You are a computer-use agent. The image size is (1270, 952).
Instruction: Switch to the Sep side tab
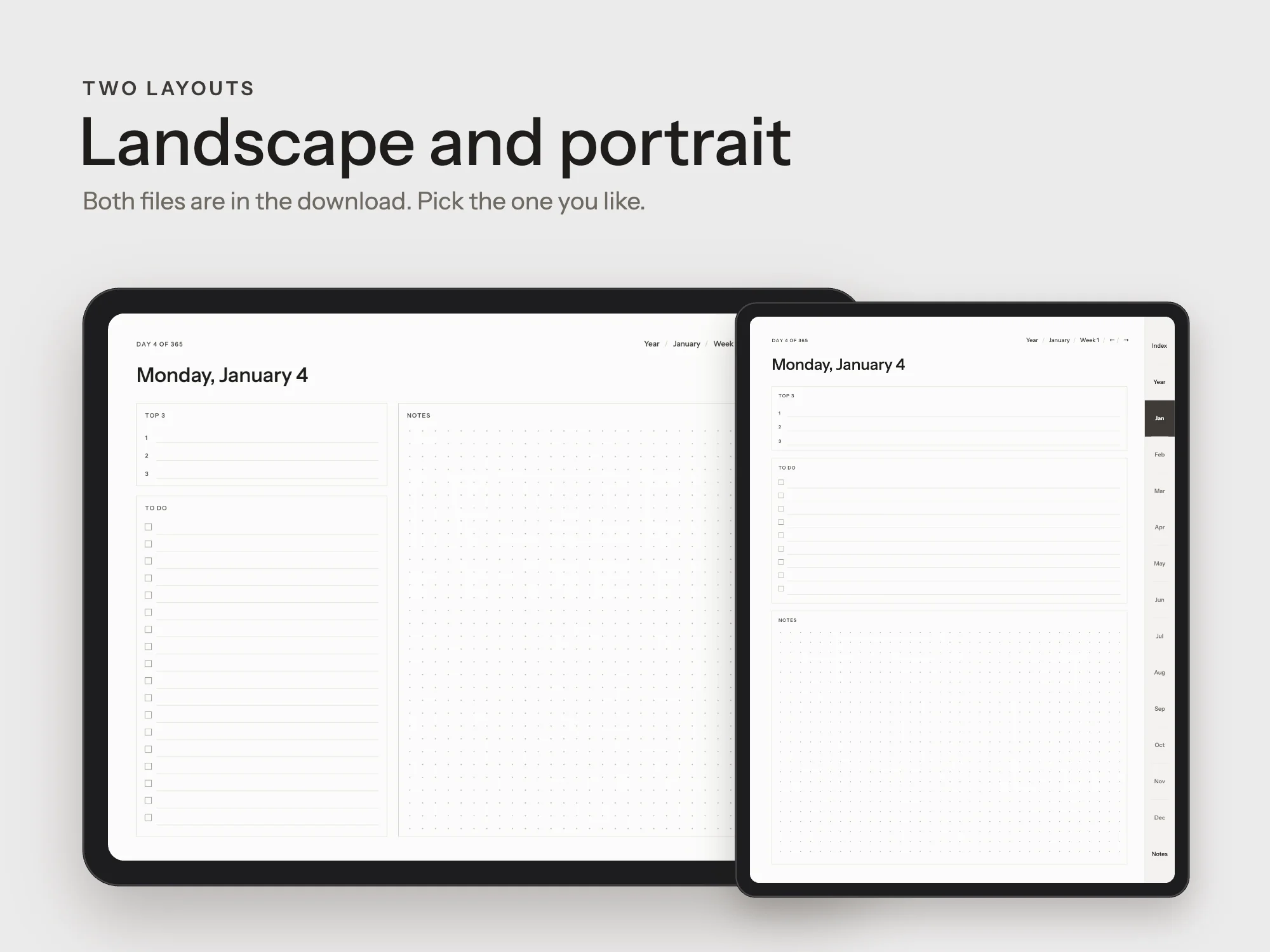[x=1160, y=709]
